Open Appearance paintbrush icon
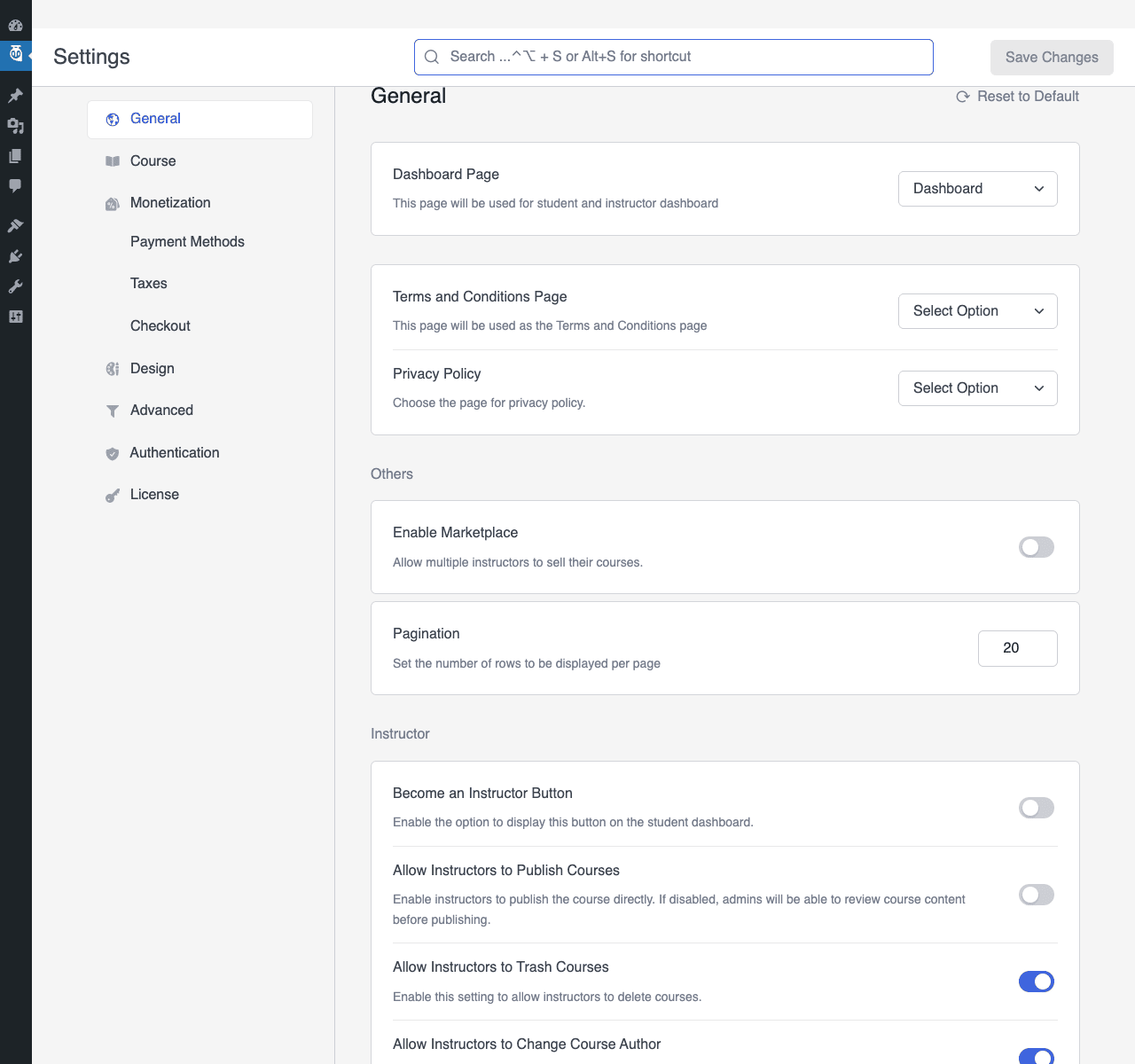 tap(15, 226)
